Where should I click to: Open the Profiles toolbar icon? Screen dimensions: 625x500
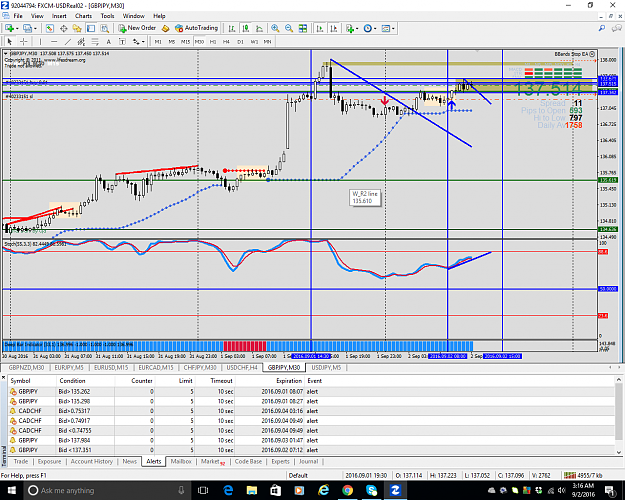point(27,28)
